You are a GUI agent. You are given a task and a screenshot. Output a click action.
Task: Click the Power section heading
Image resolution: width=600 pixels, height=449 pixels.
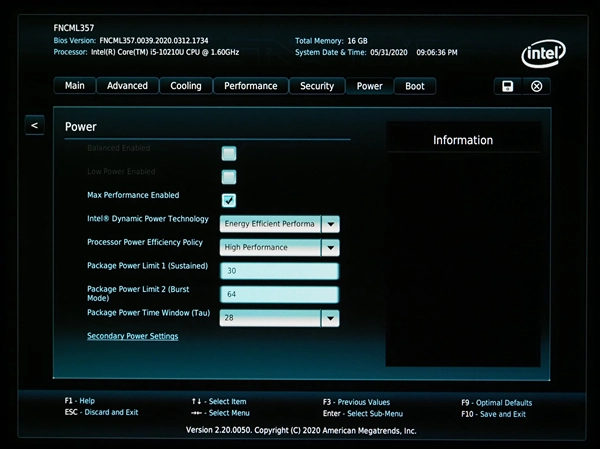[x=81, y=127]
